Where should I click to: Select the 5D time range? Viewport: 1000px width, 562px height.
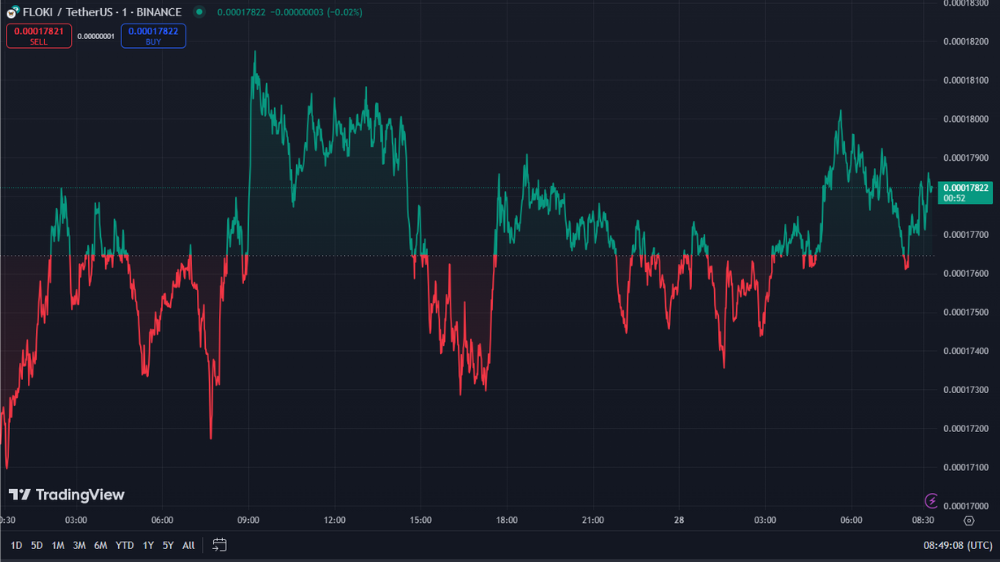tap(36, 545)
